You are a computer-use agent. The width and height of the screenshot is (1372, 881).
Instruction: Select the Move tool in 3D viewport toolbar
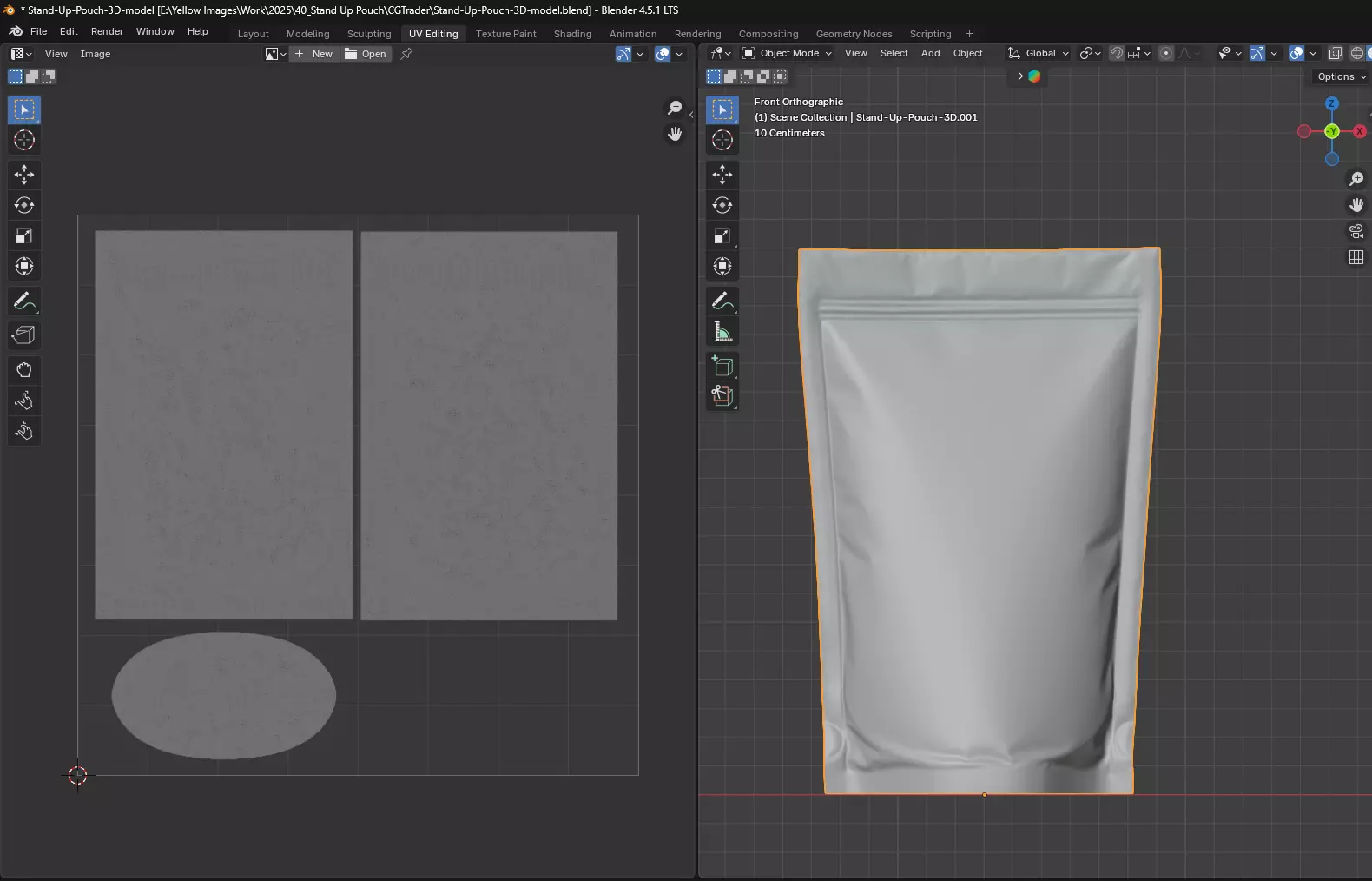[x=722, y=175]
